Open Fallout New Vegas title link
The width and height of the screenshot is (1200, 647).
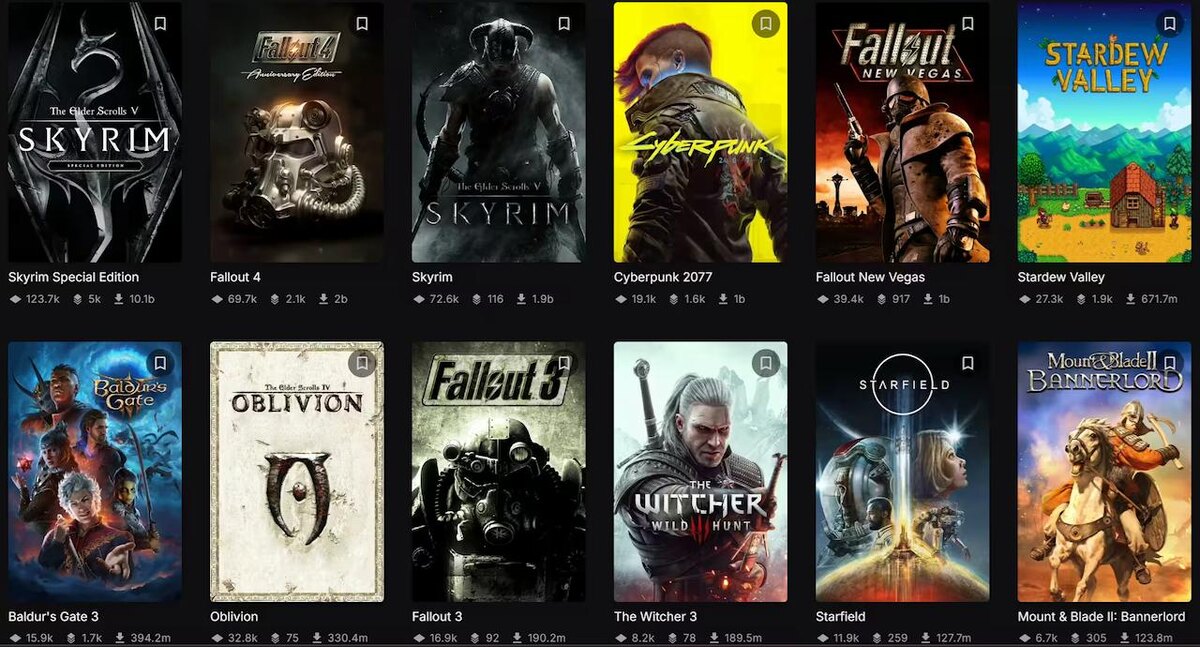pyautogui.click(x=870, y=277)
